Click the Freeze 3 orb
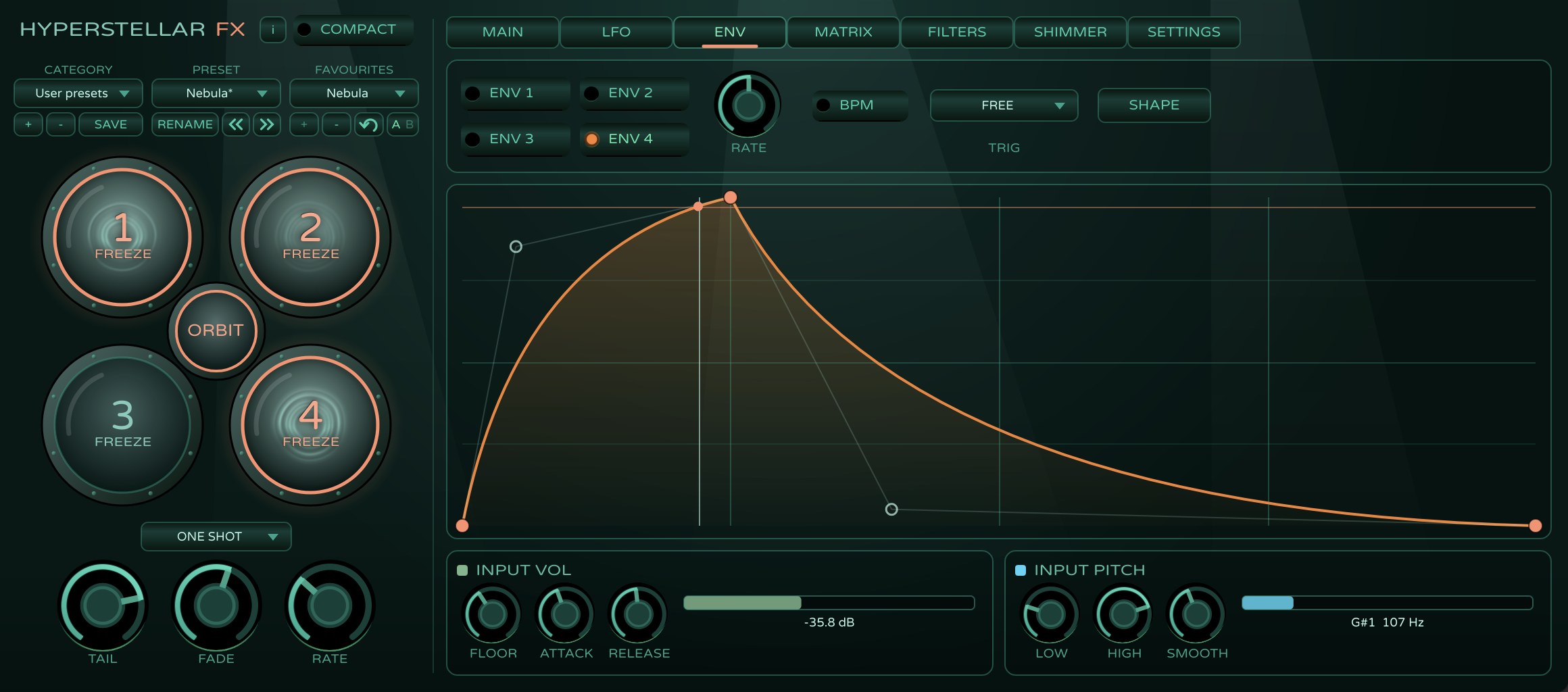 tap(122, 425)
